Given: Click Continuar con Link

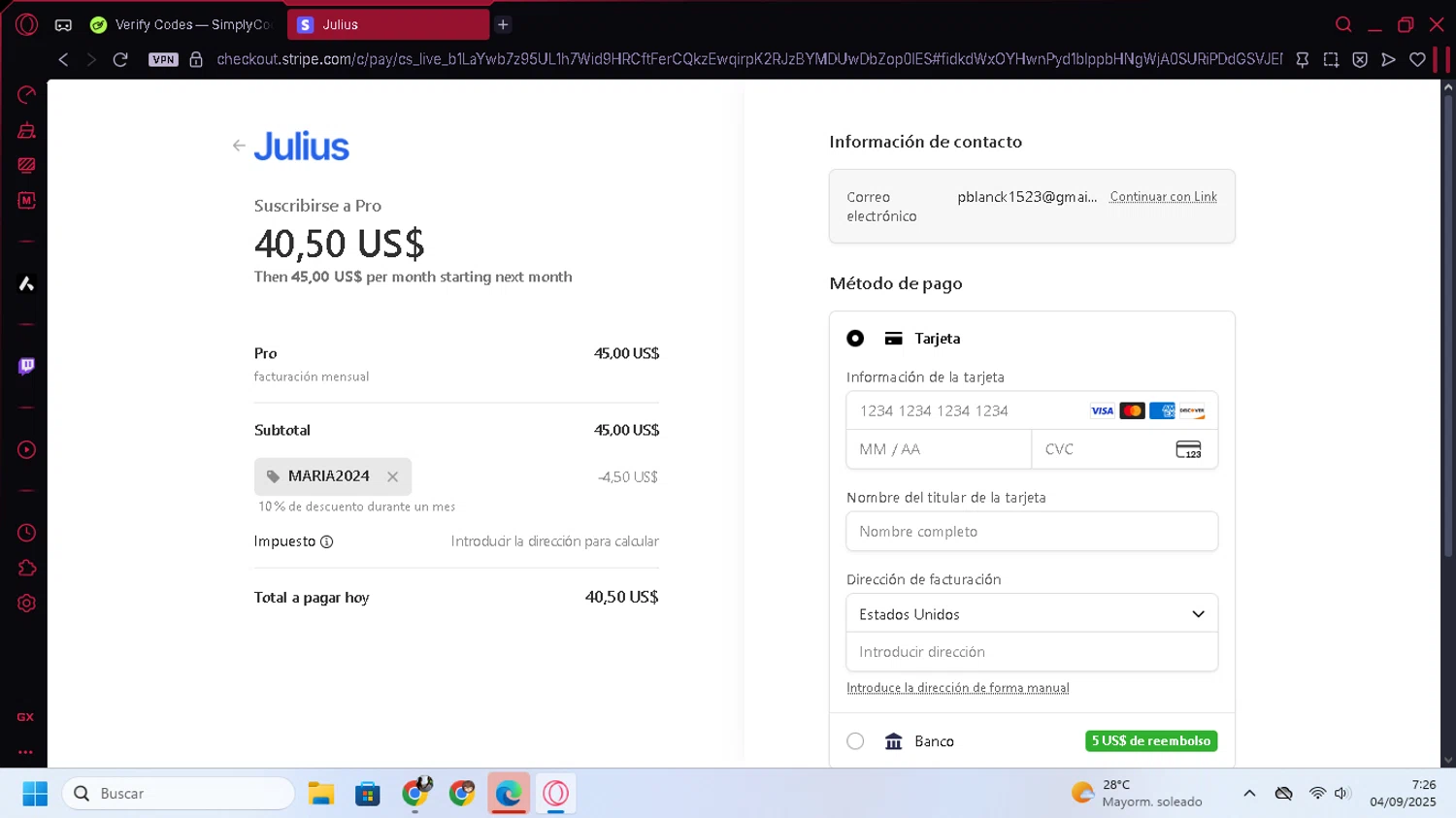Looking at the screenshot, I should click(x=1163, y=197).
